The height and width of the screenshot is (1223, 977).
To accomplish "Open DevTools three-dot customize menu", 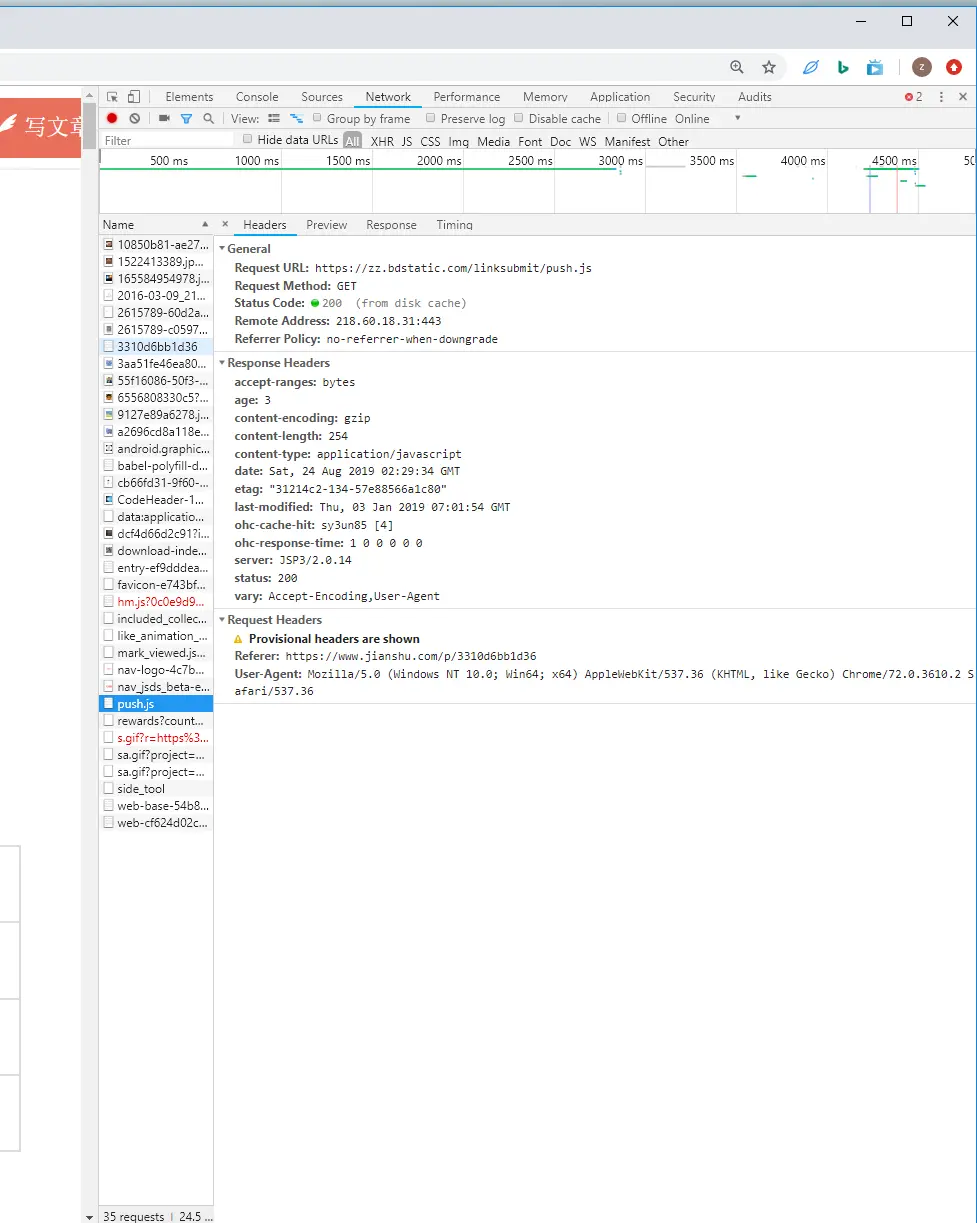I will tap(941, 97).
